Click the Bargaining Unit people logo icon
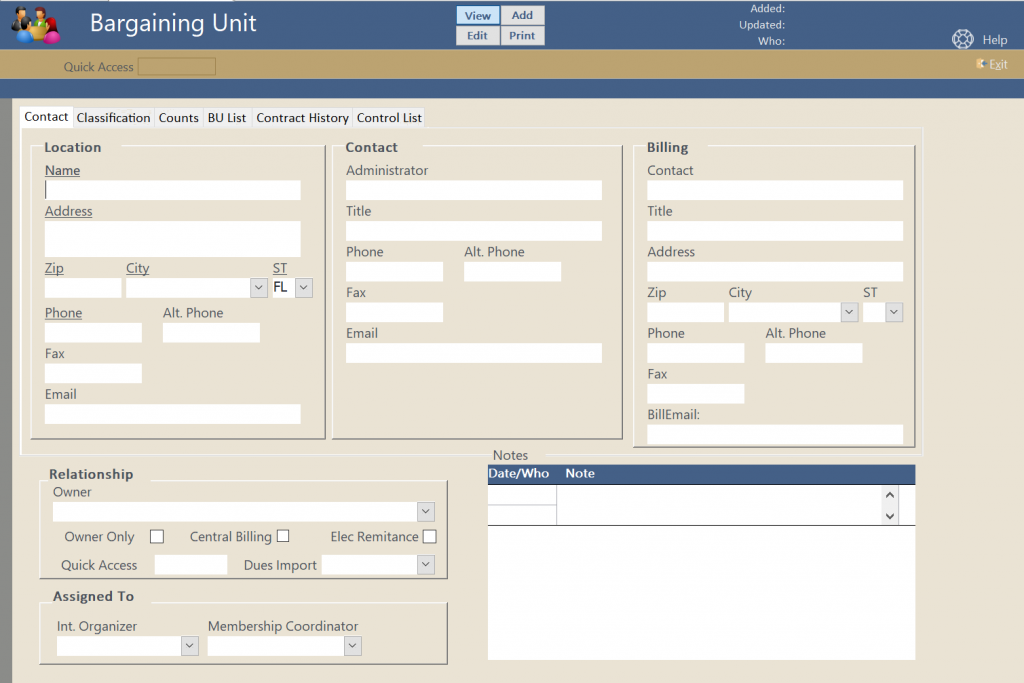This screenshot has width=1024, height=683. (x=36, y=24)
